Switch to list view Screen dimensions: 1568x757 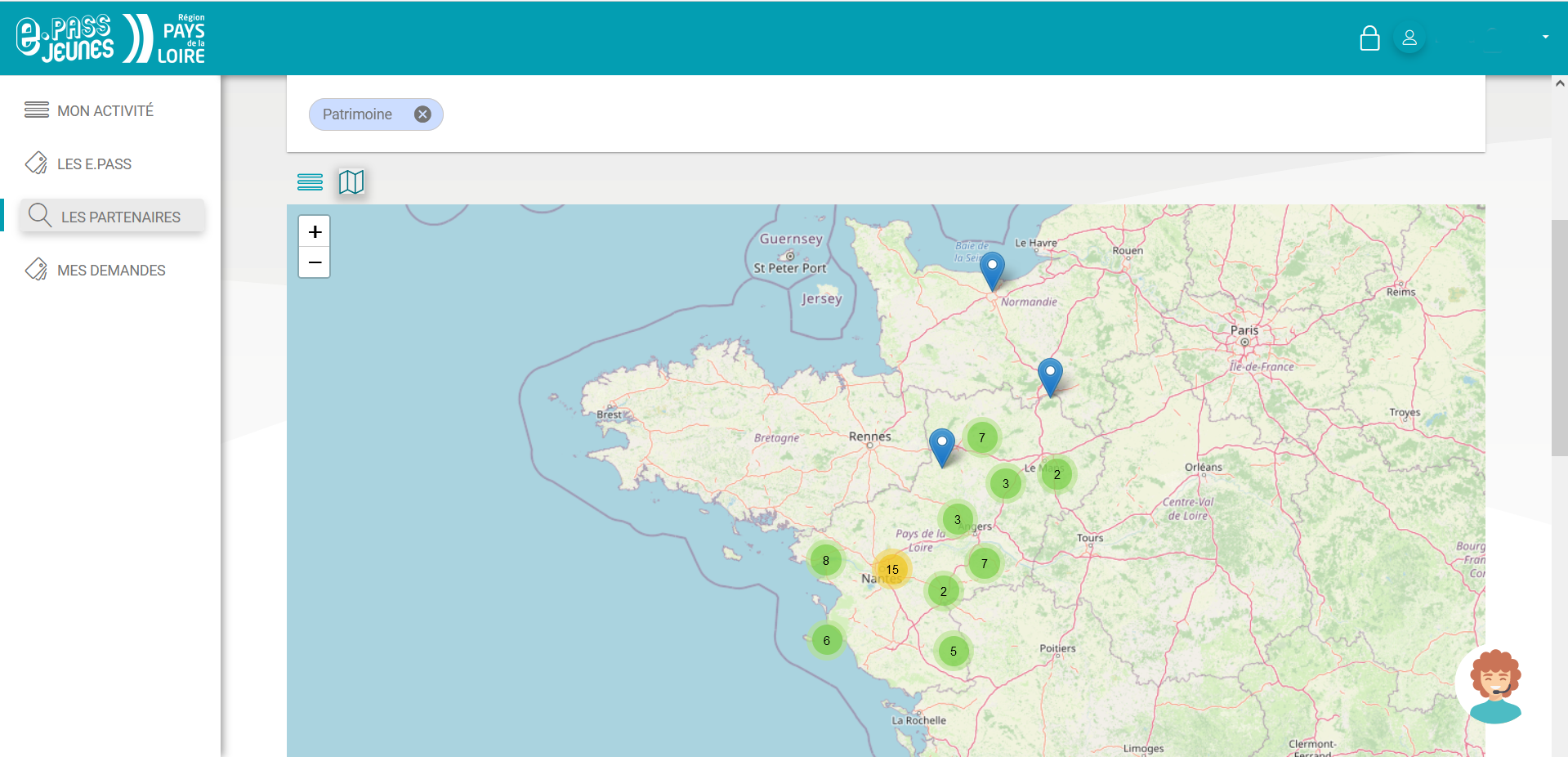[x=310, y=181]
